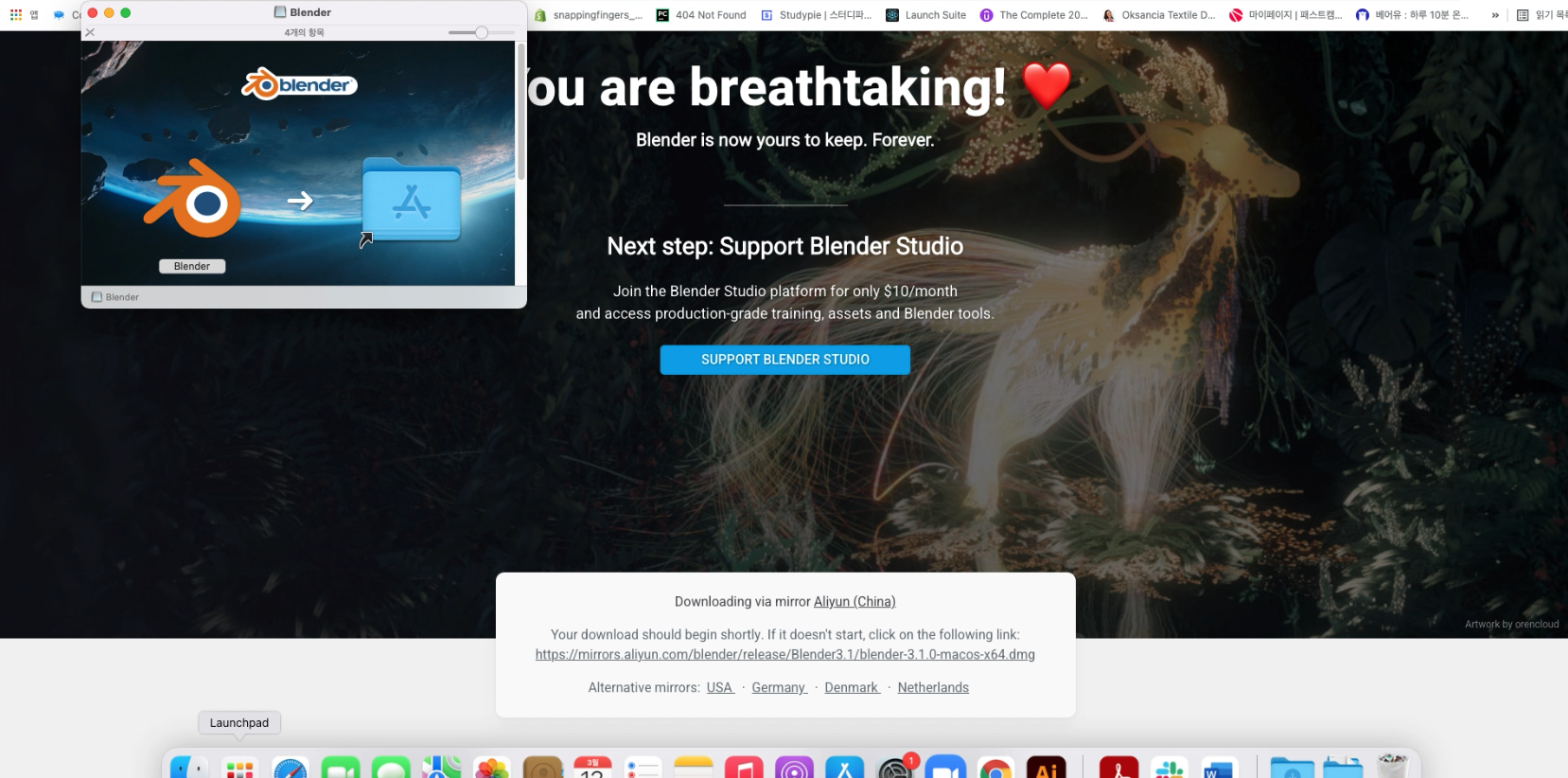Open System Preferences with badge in Dock

click(x=895, y=767)
